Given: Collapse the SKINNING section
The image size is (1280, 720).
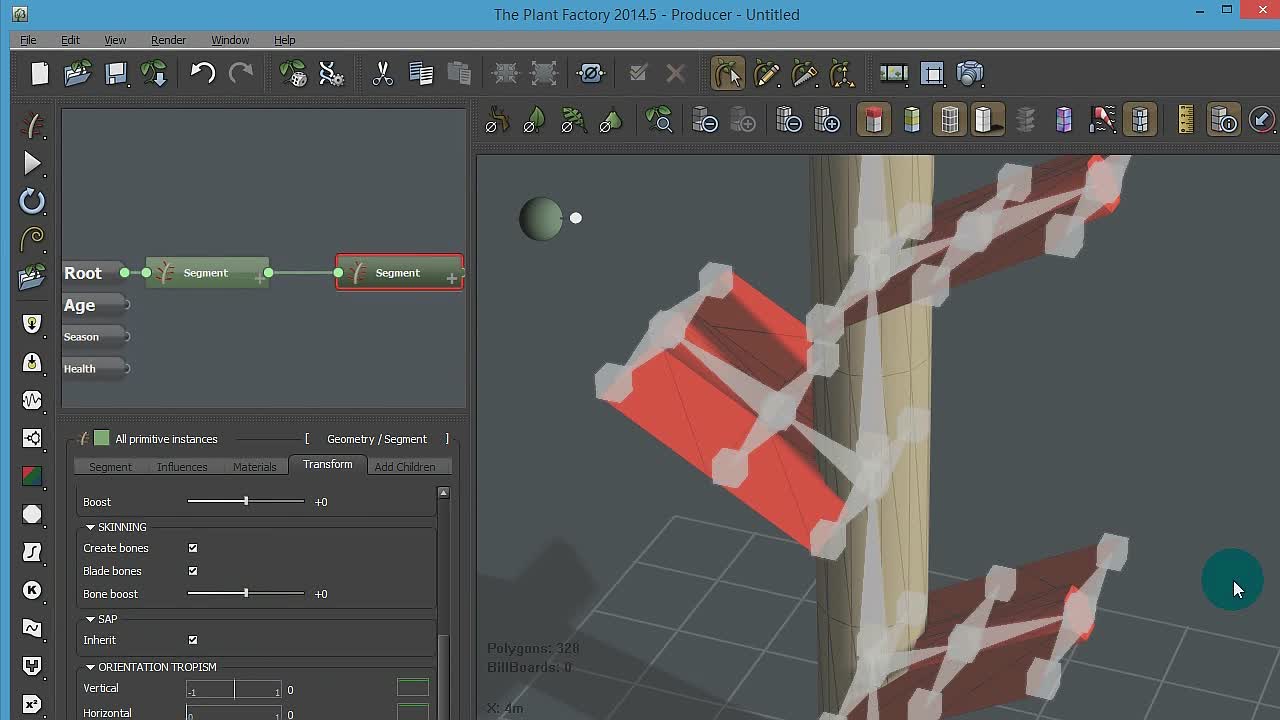Looking at the screenshot, I should (x=90, y=527).
